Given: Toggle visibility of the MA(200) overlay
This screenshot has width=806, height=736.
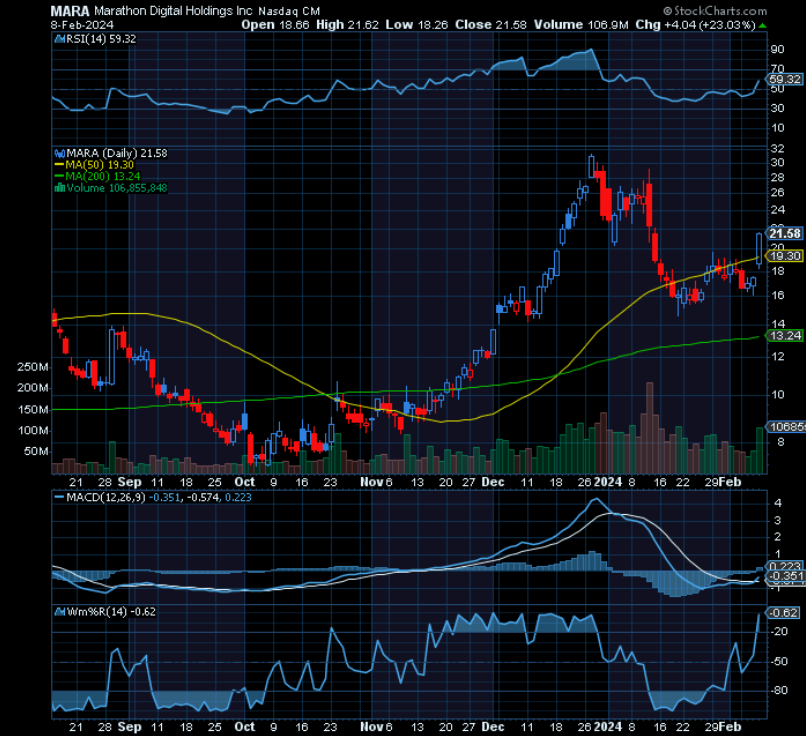Looking at the screenshot, I should pyautogui.click(x=58, y=174).
